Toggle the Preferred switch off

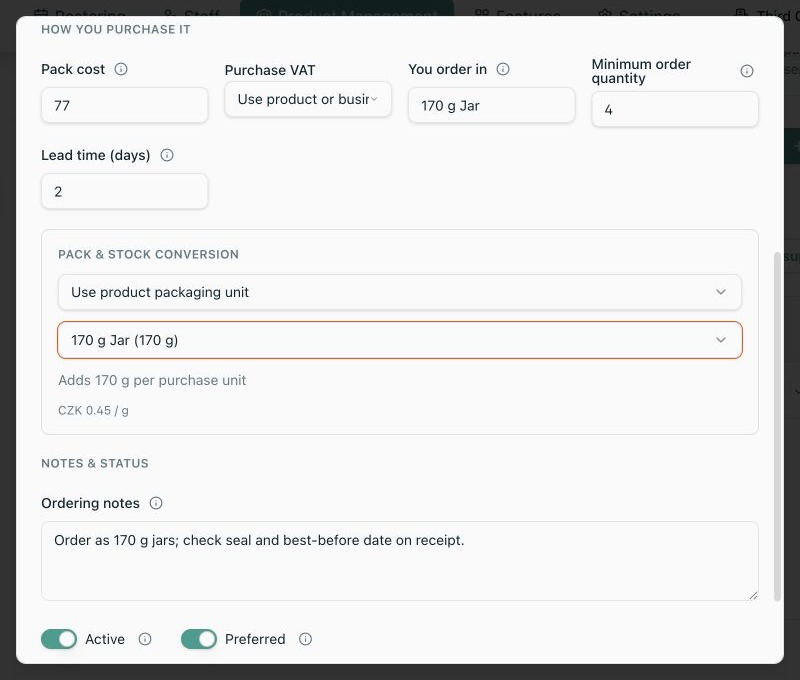coord(199,639)
